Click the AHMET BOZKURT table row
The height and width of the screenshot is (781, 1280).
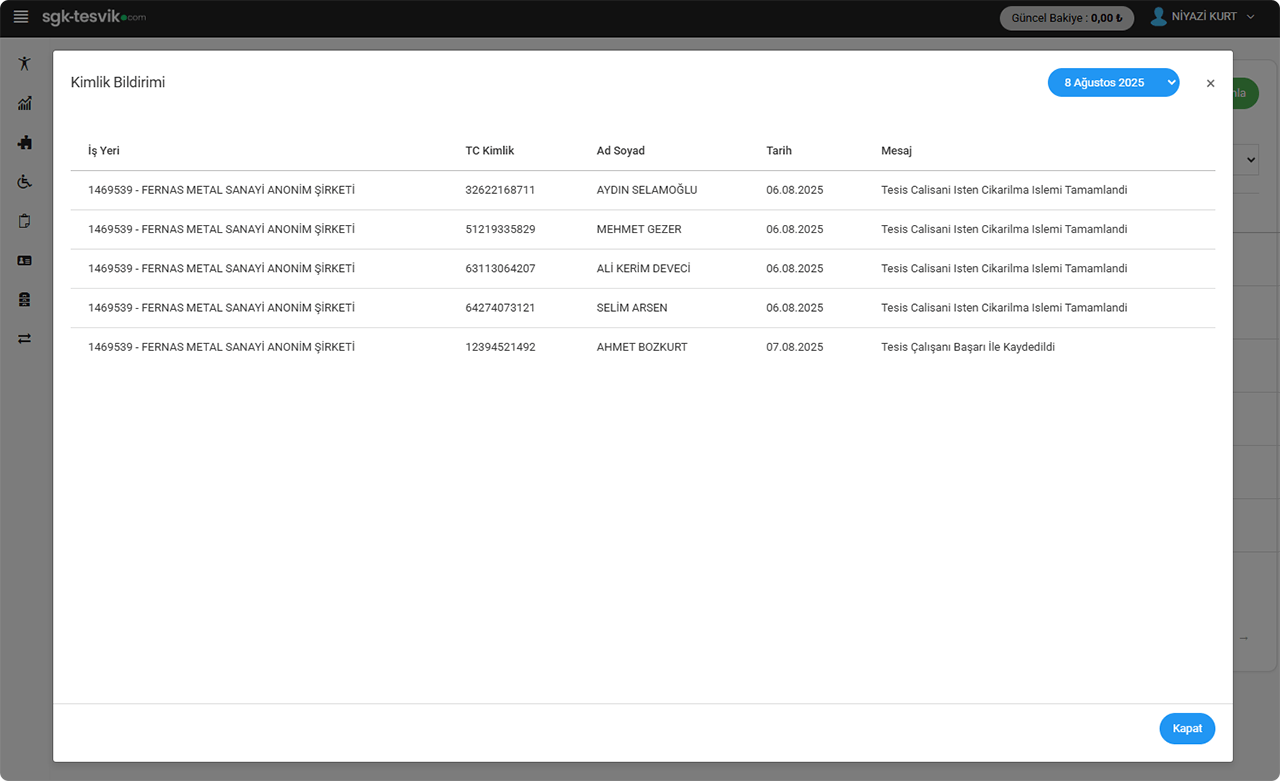642,347
